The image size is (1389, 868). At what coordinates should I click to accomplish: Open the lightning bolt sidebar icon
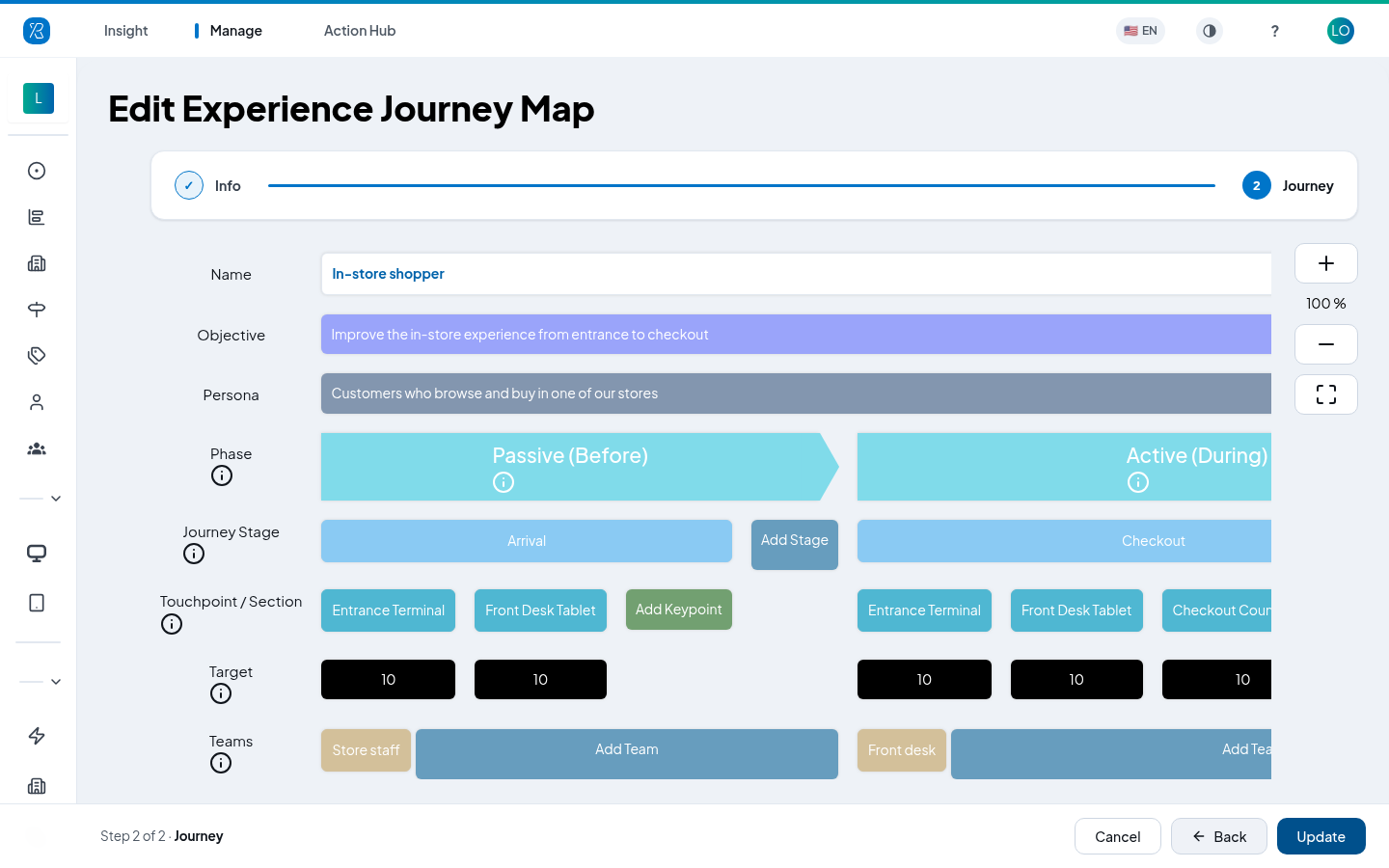click(x=37, y=736)
